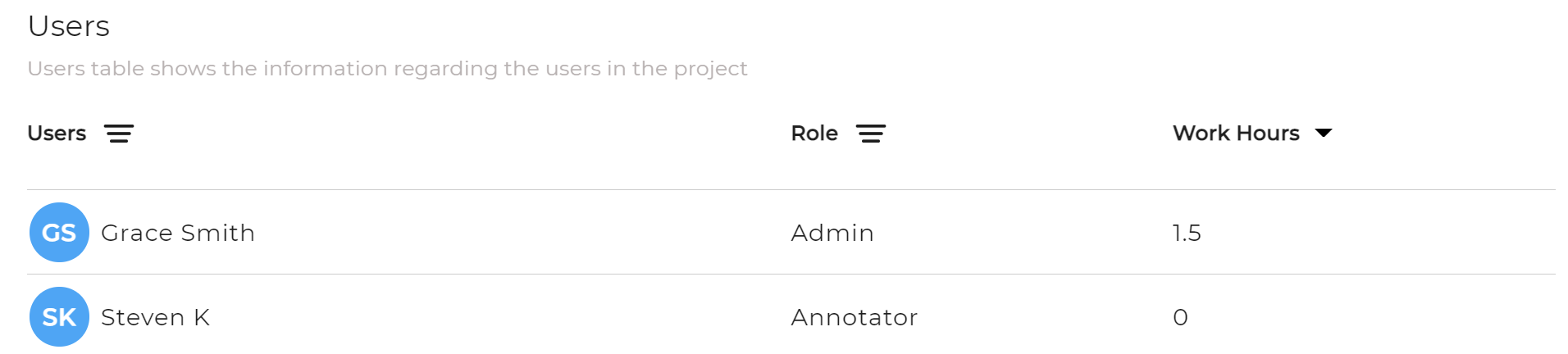Click the word 'project' in the description
The image size is (1568, 354).
point(711,69)
